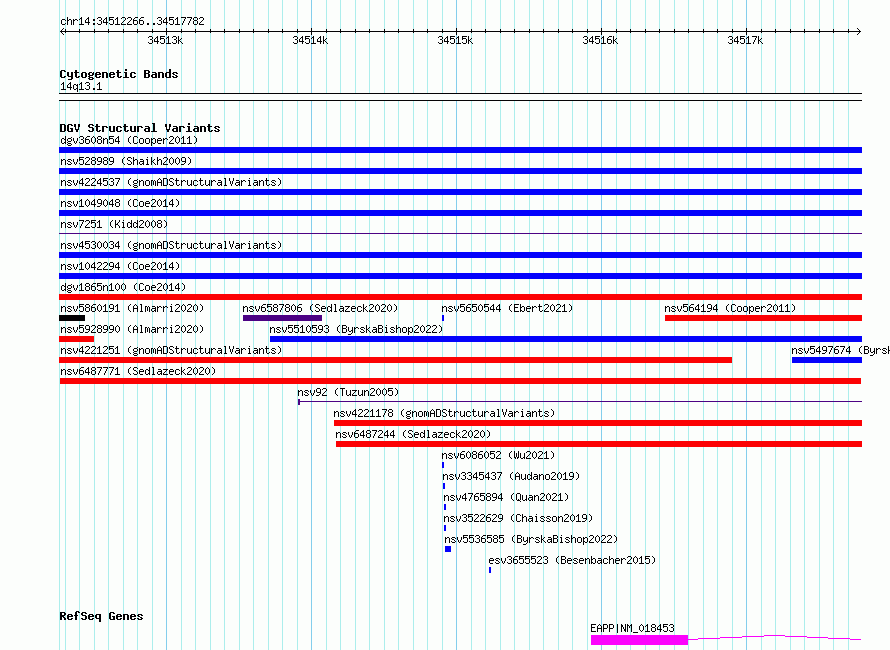Click the chr14:34512266..34517782 coordinates text
This screenshot has height=650, width=890.
click(132, 21)
